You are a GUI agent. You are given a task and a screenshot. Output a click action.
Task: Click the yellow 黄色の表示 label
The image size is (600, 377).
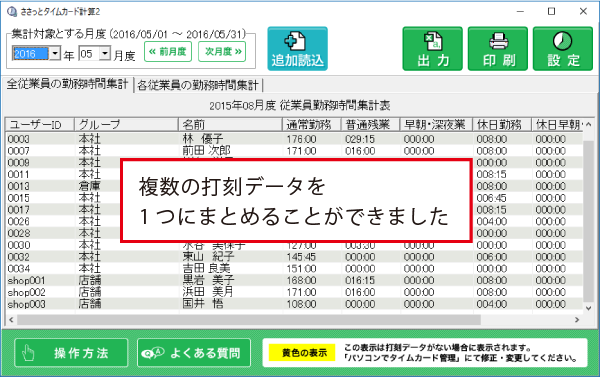(x=302, y=353)
